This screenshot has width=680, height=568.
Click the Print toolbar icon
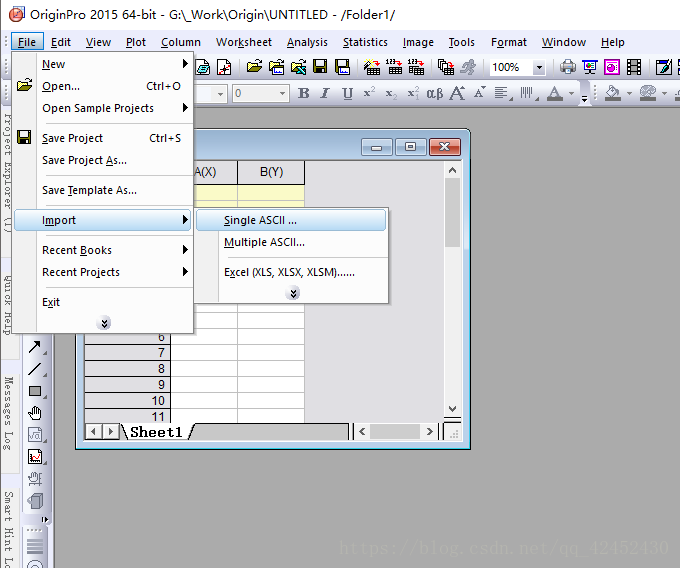(x=568, y=67)
